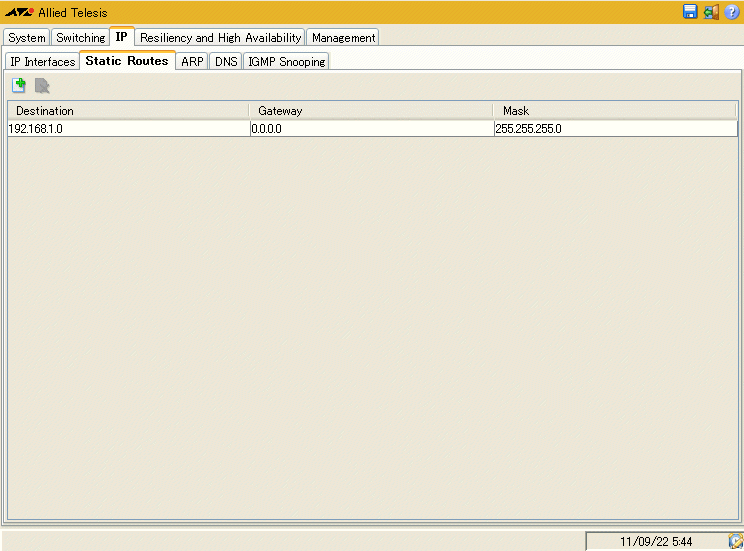Sort by the Destination column header

[128, 111]
